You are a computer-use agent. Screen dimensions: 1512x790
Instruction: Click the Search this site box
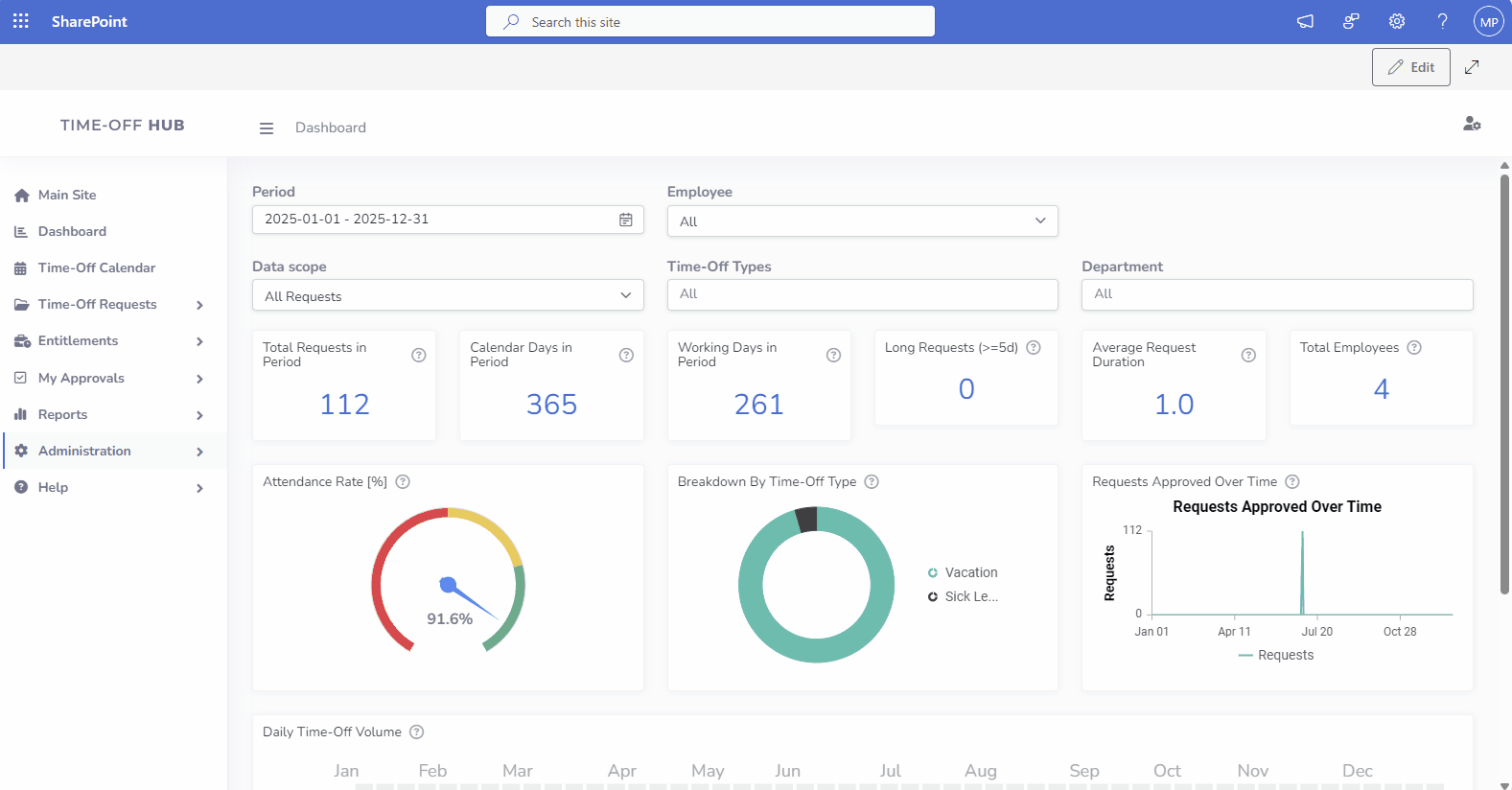click(709, 22)
